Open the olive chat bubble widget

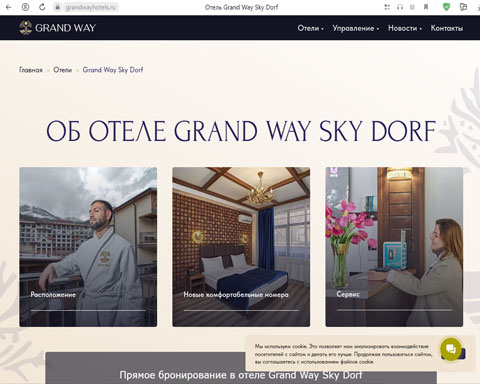[x=451, y=349]
